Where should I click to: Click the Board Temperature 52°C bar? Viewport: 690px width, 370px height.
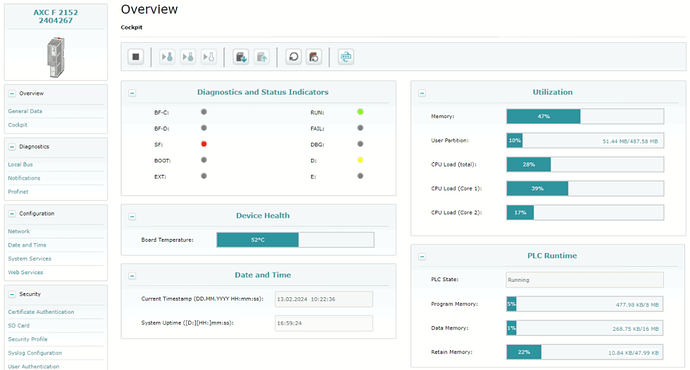click(x=295, y=240)
